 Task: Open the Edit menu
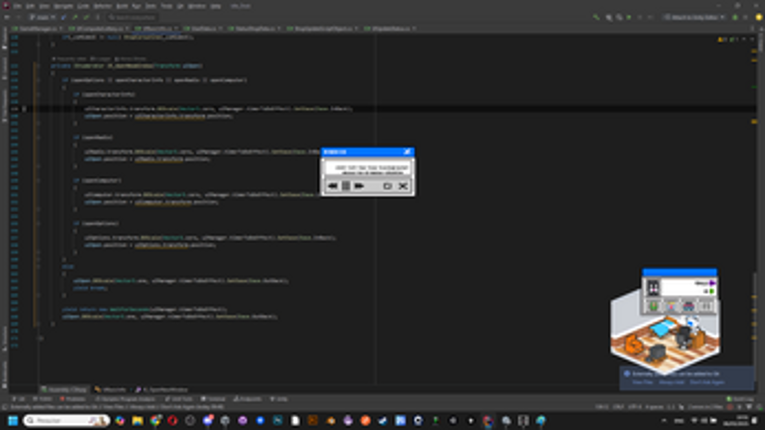click(x=30, y=6)
